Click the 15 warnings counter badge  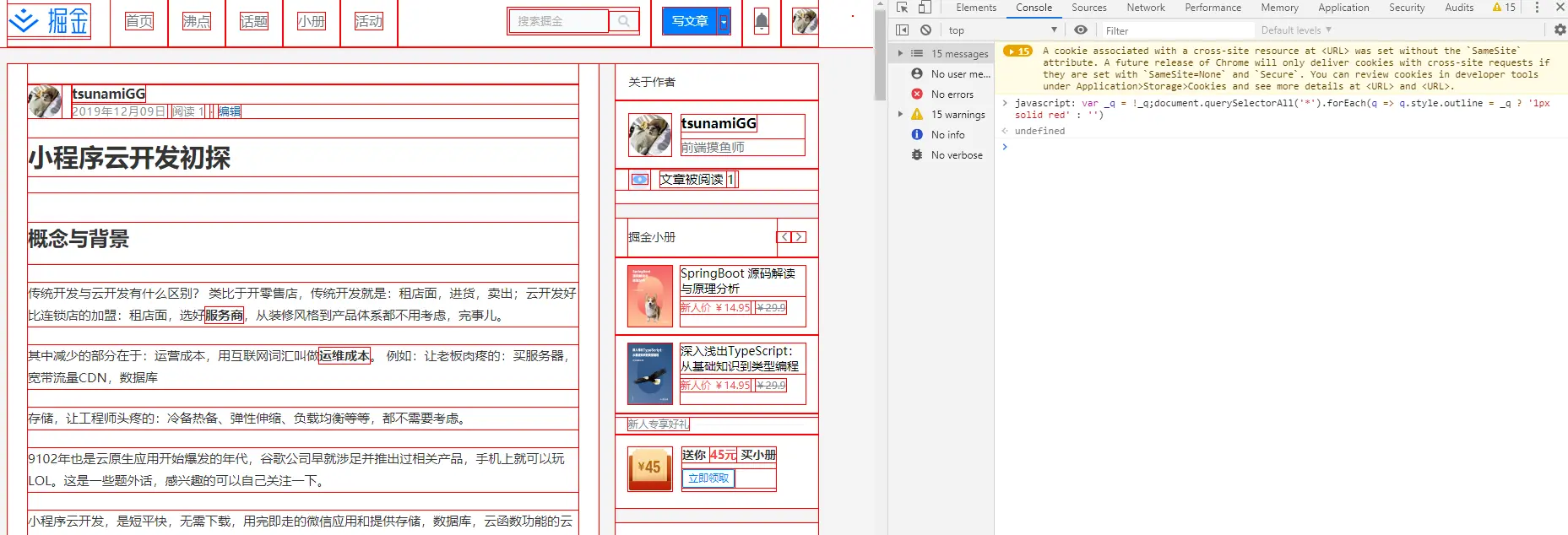[1504, 8]
